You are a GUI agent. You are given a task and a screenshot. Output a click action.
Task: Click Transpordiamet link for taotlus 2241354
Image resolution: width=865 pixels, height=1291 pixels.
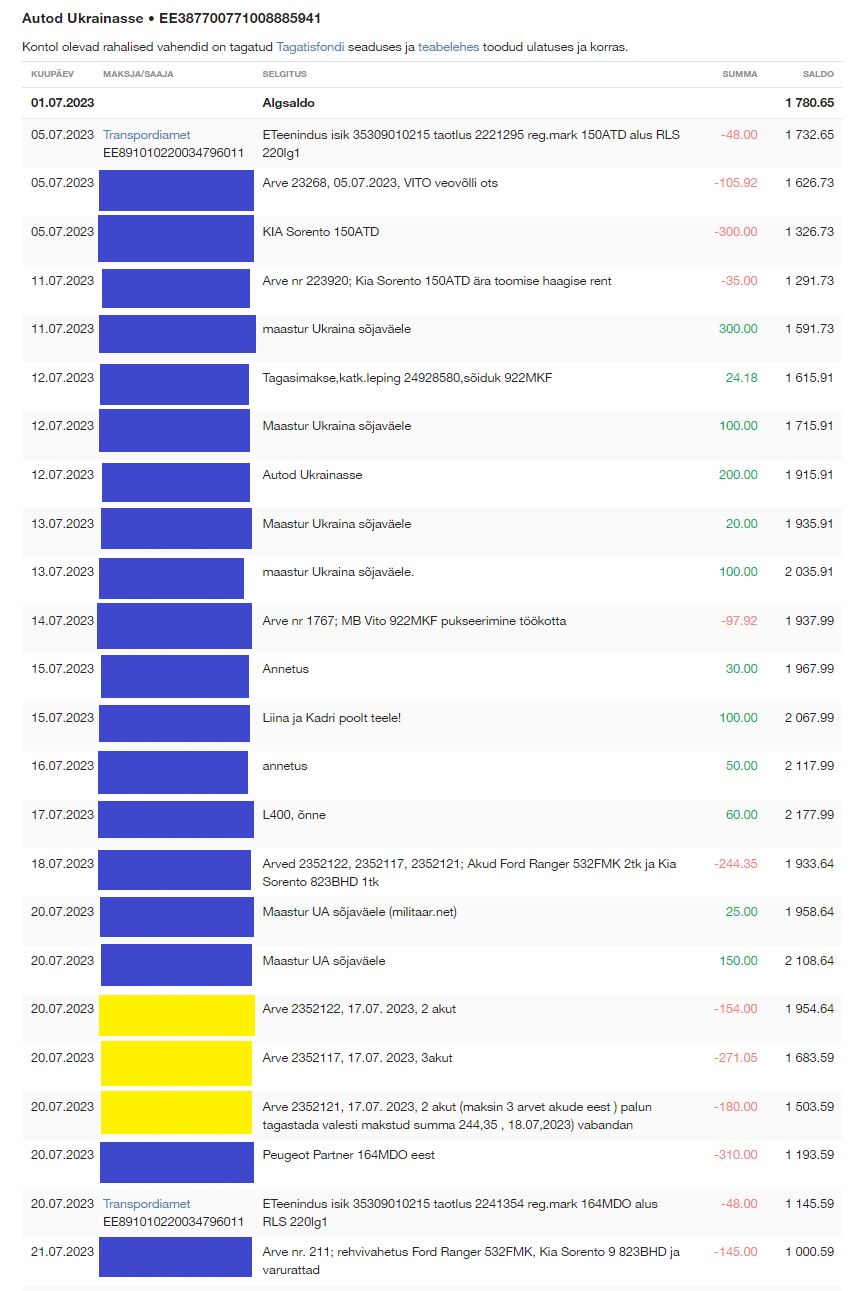[x=146, y=1204]
